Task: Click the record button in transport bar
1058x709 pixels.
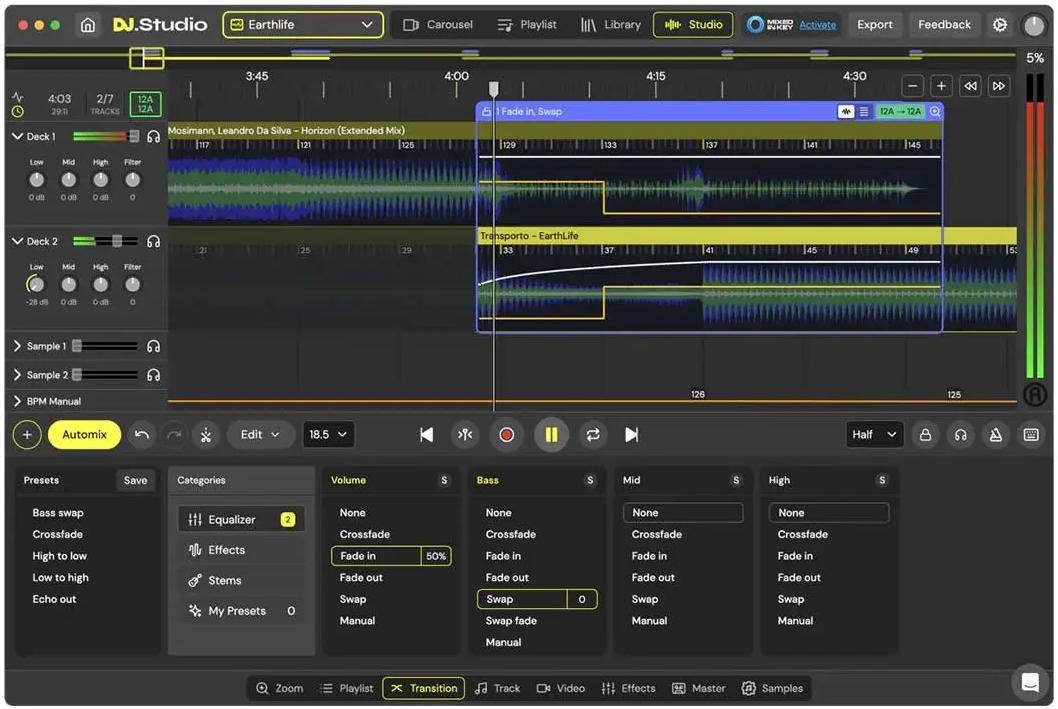Action: 506,435
